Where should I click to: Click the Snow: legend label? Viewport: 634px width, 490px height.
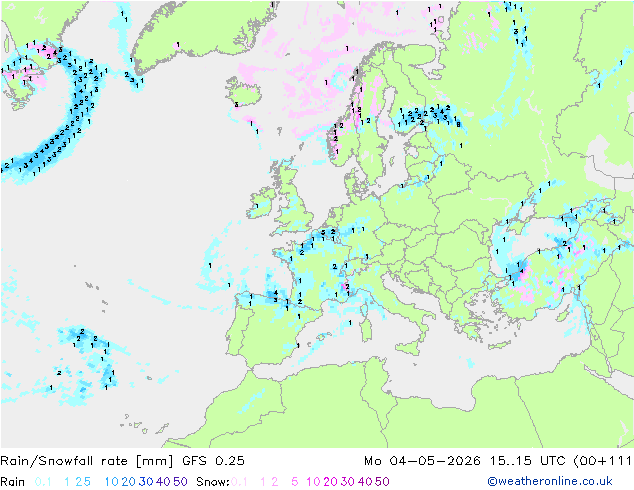(x=213, y=482)
